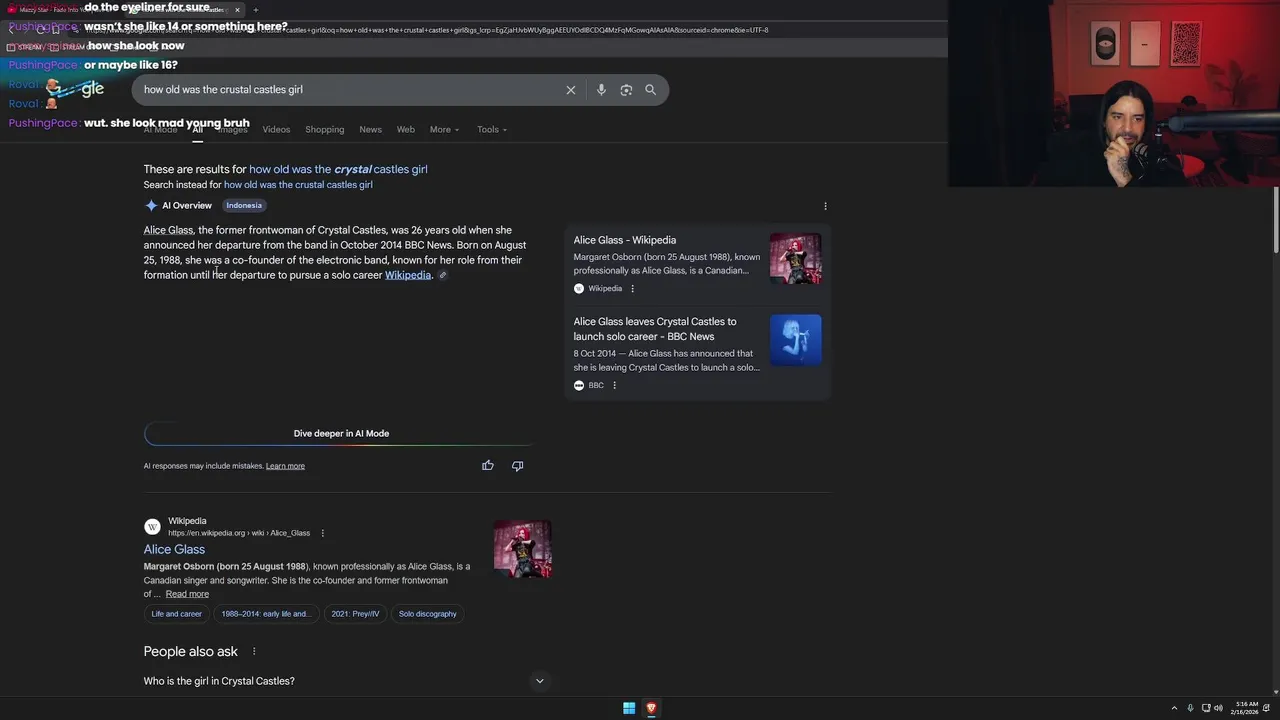
Task: Click the link chip icon after Wikipedia citation
Action: [443, 275]
